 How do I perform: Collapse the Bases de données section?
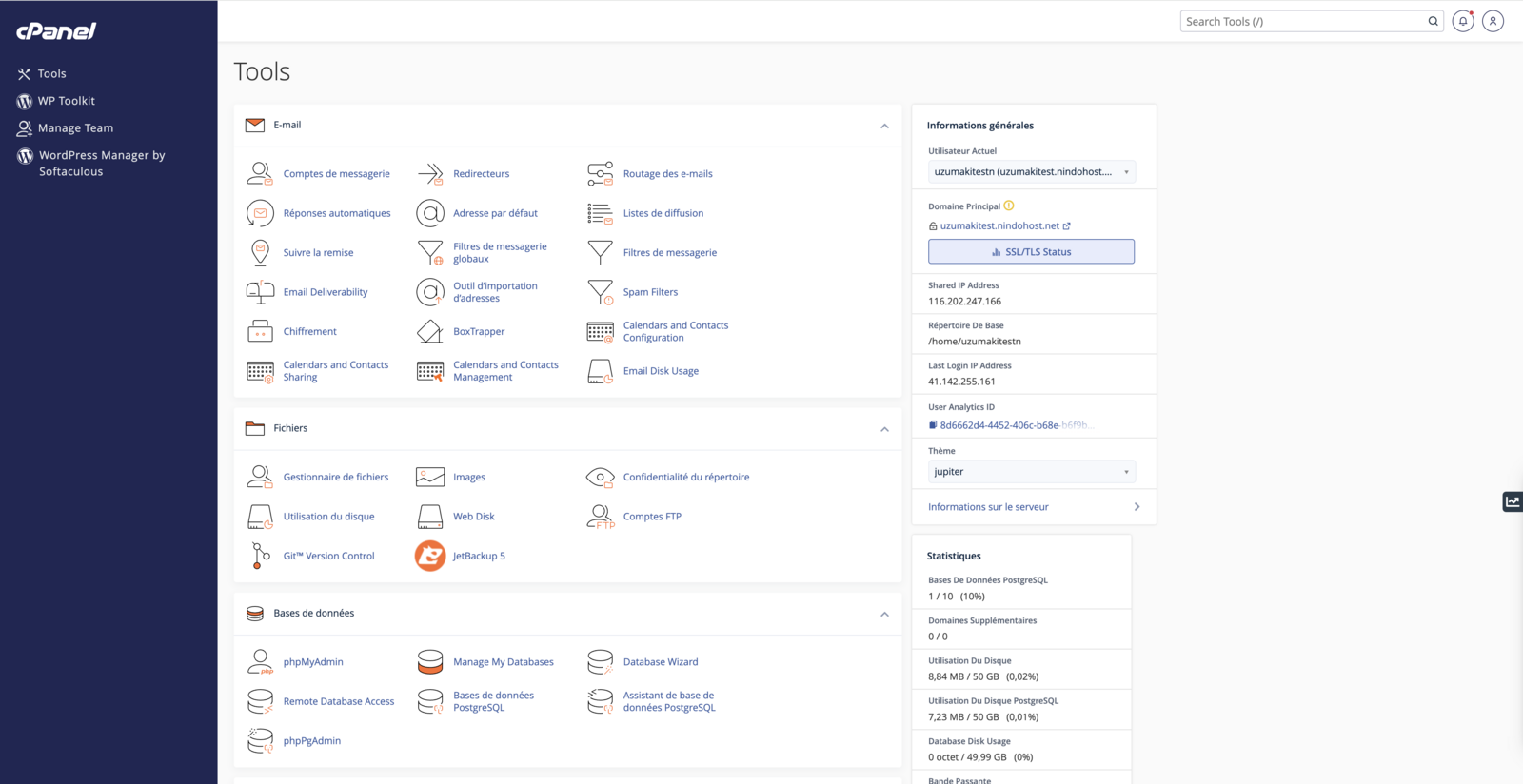(884, 615)
